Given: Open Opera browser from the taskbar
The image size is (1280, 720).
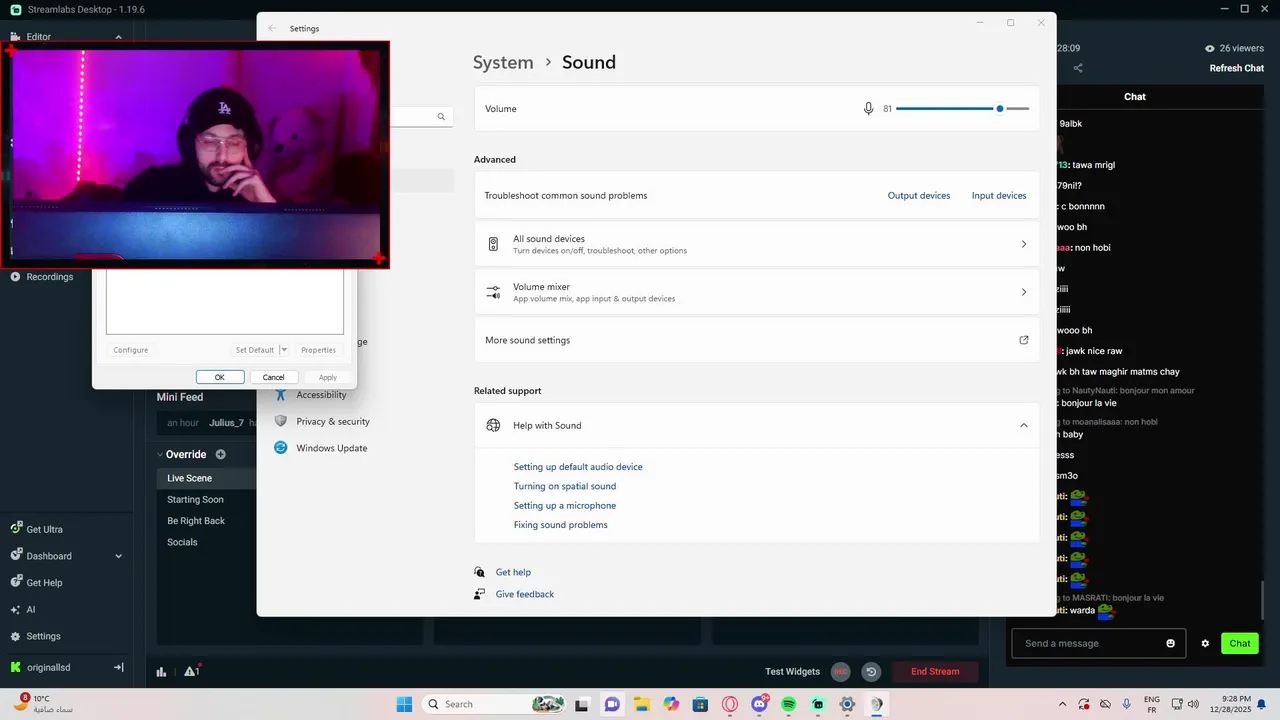Looking at the screenshot, I should click(731, 704).
